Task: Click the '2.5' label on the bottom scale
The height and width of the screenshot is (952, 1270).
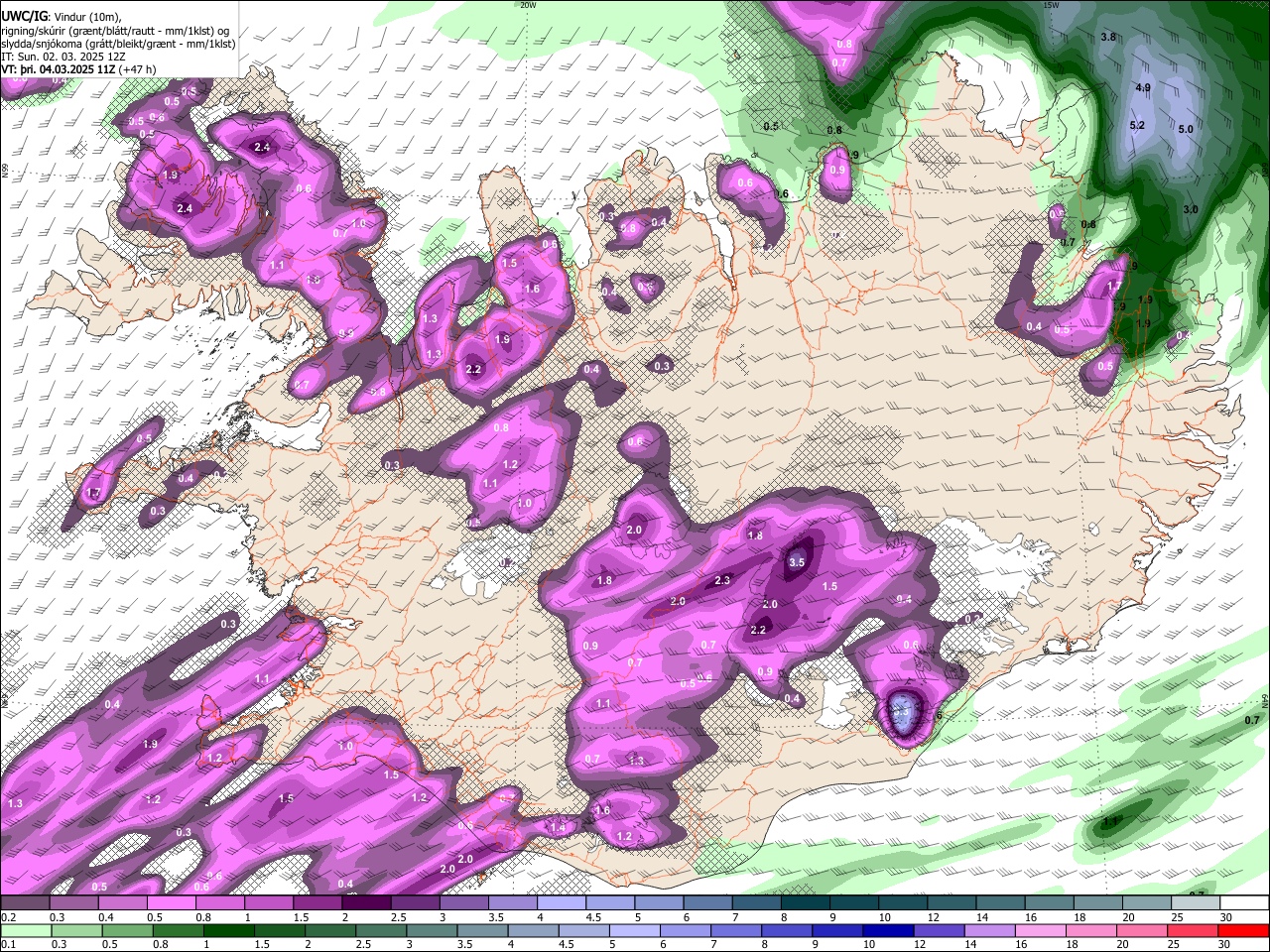Action: click(363, 945)
